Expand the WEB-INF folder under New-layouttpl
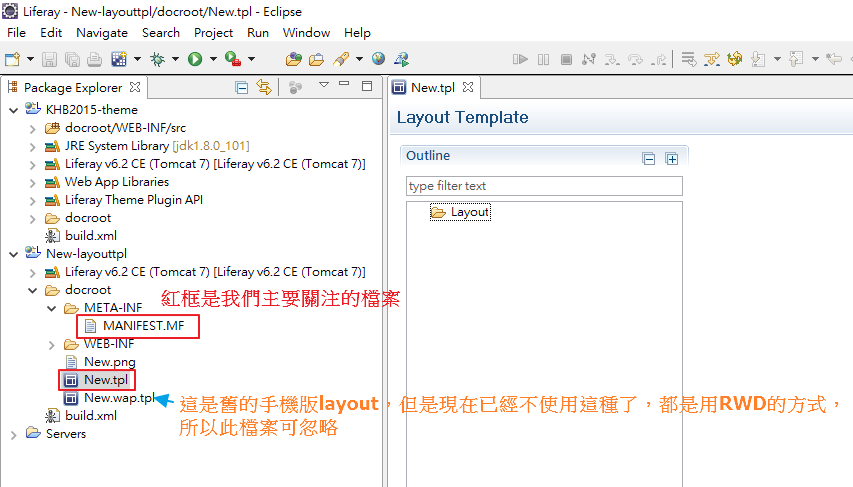 click(52, 345)
